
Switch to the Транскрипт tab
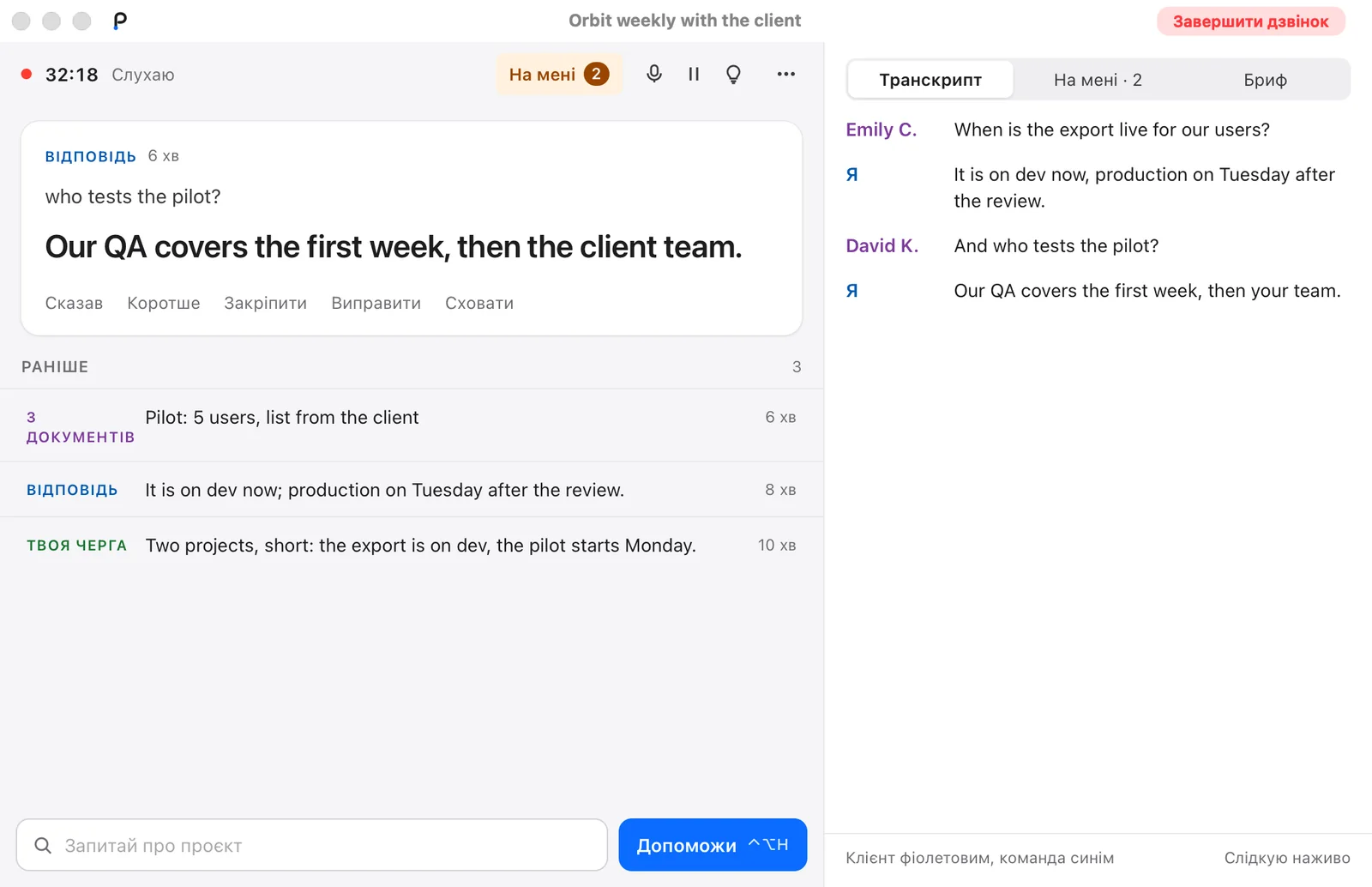pyautogui.click(x=930, y=80)
